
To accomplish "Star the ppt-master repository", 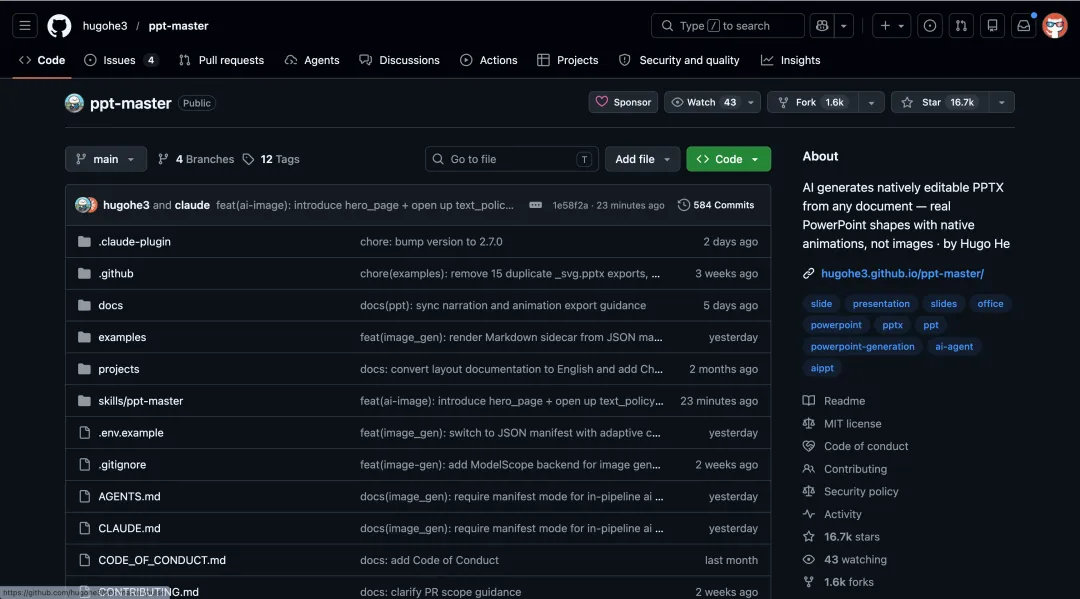I will click(940, 103).
